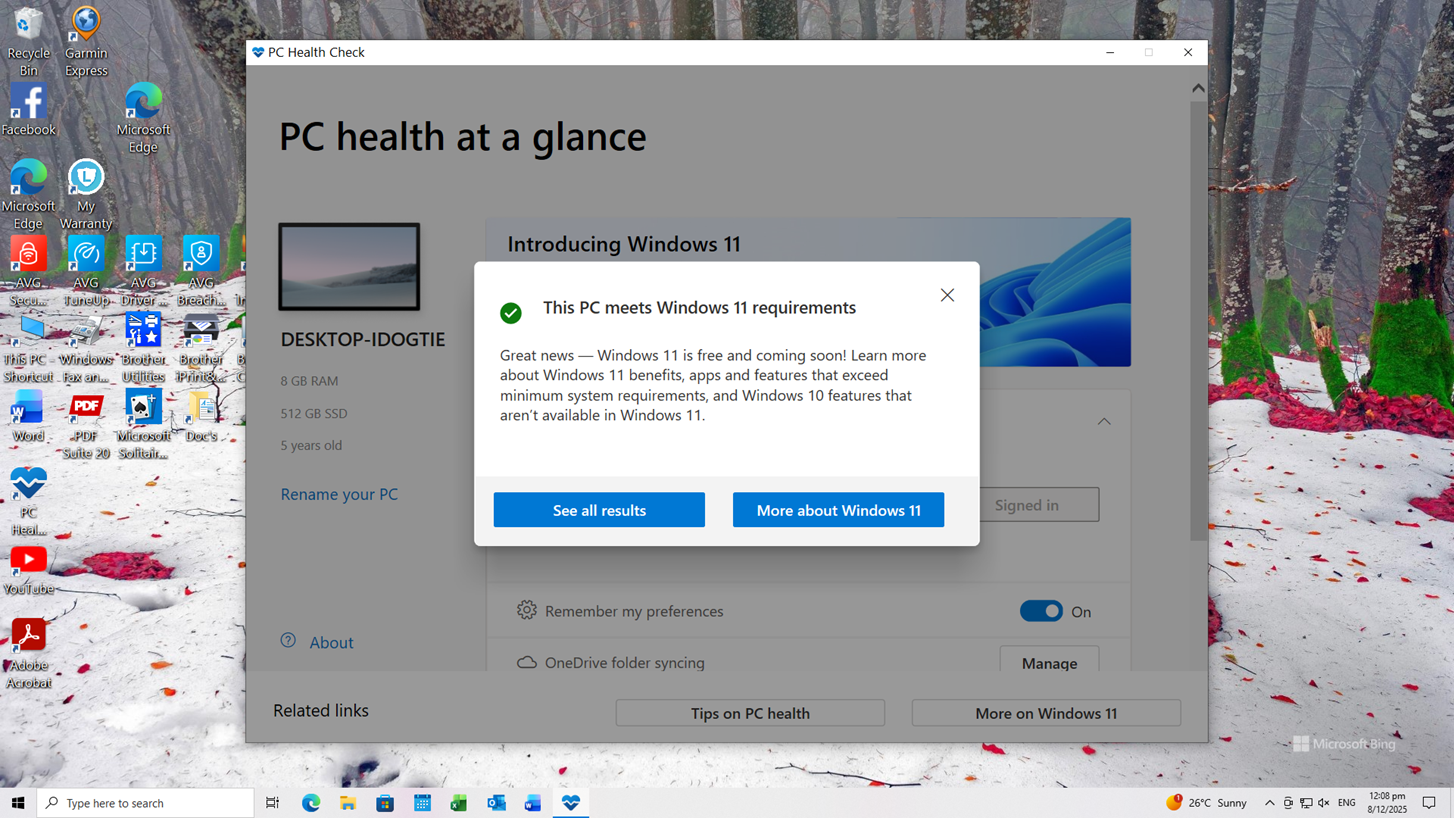Open This PC shortcut on desktop
1454x818 pixels.
point(28,349)
